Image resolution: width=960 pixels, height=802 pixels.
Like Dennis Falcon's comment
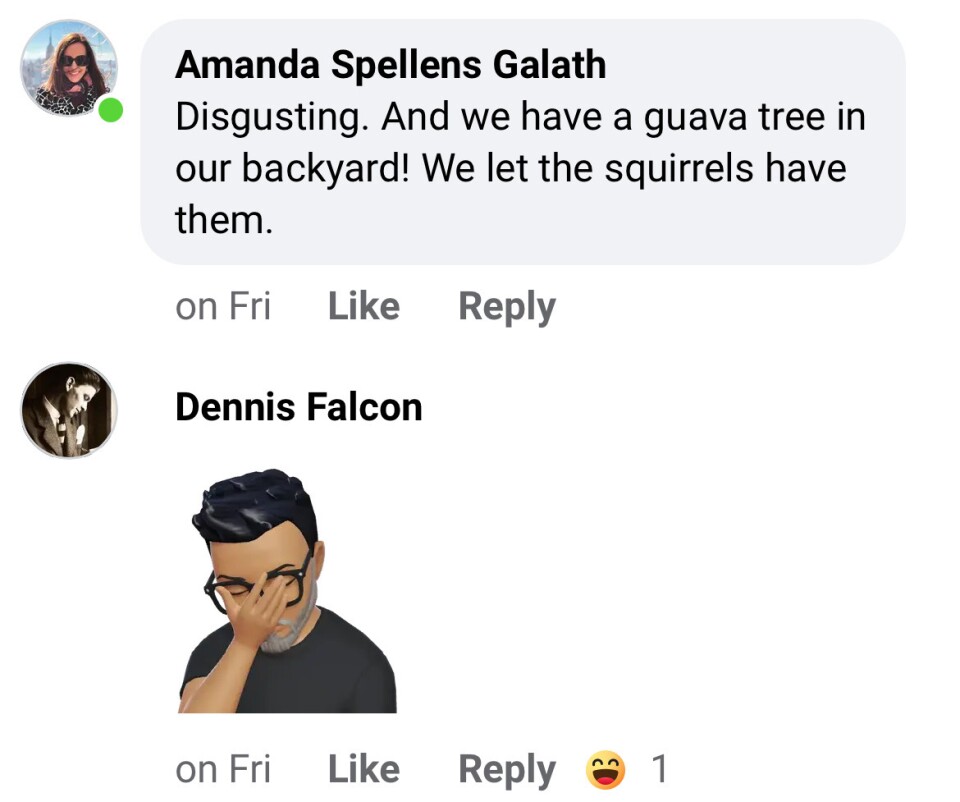pyautogui.click(x=363, y=769)
